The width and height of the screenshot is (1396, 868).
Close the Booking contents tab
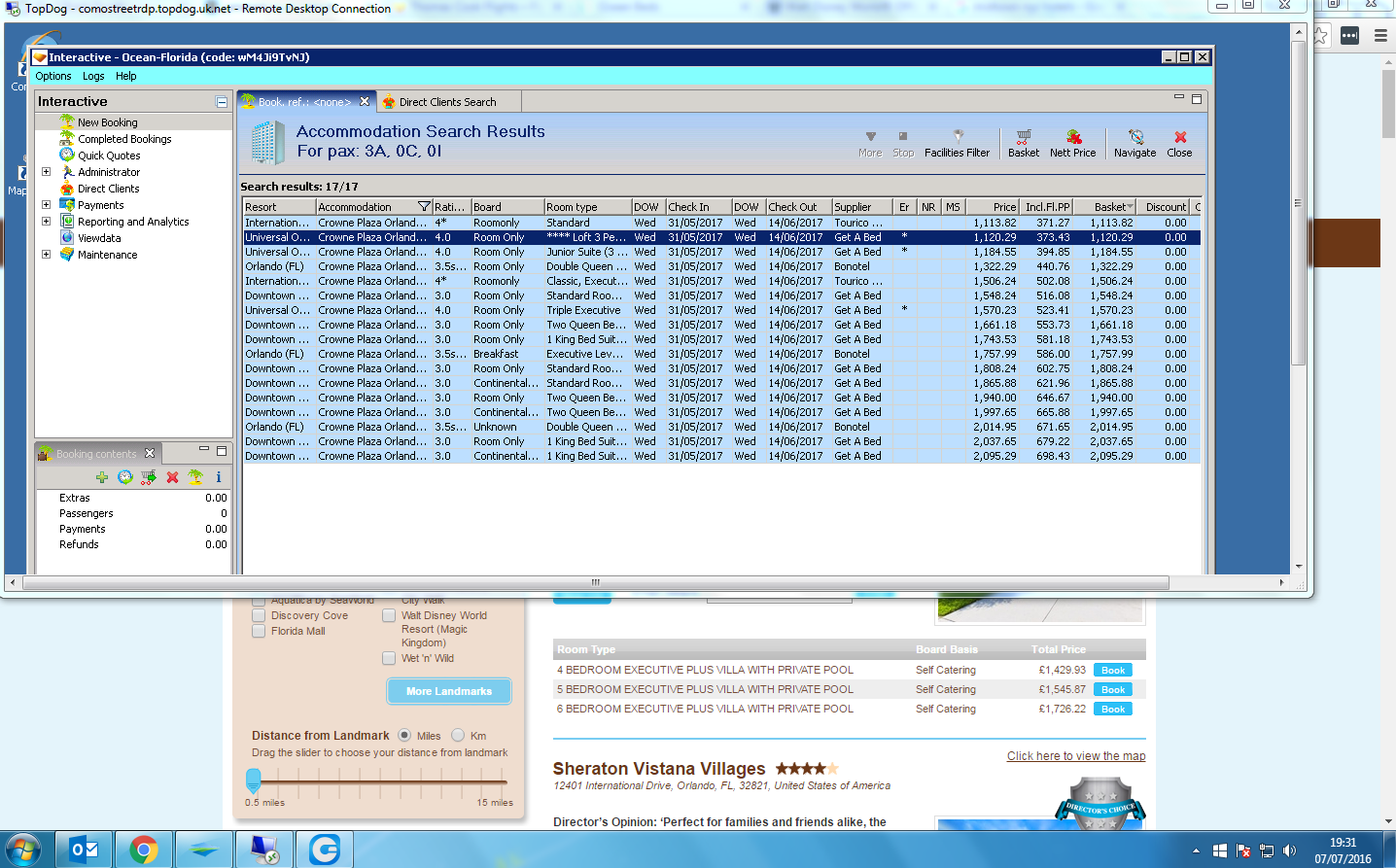click(x=150, y=453)
